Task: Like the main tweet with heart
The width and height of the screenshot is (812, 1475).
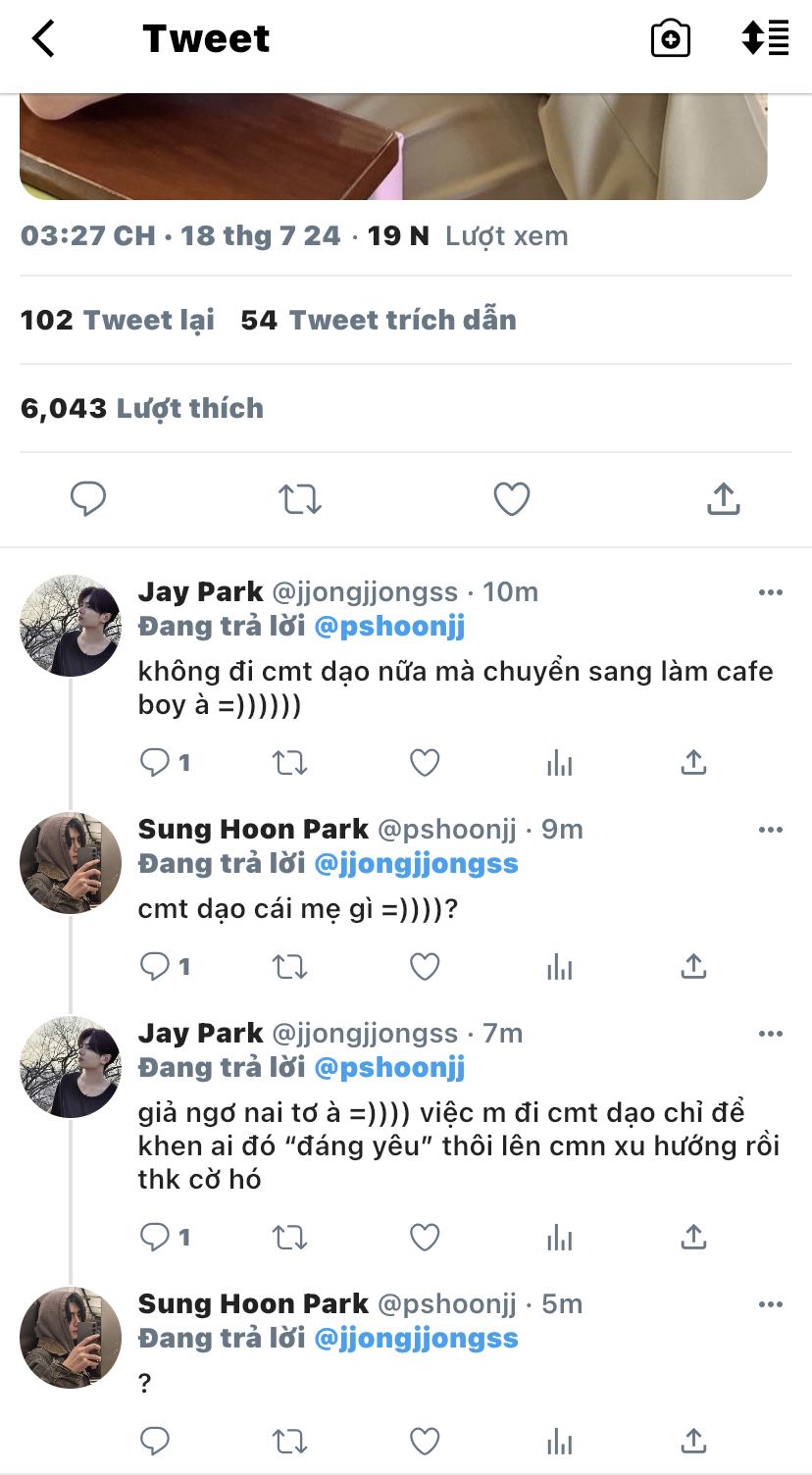Action: point(511,499)
